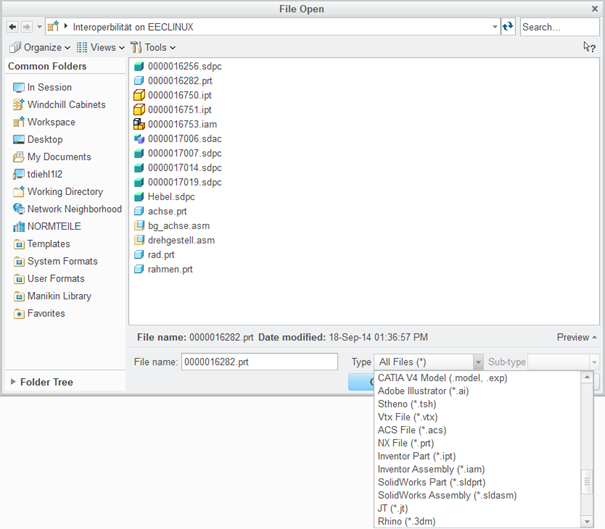Click the type list scrollbar thumb
The height and width of the screenshot is (529, 605).
tap(587, 481)
